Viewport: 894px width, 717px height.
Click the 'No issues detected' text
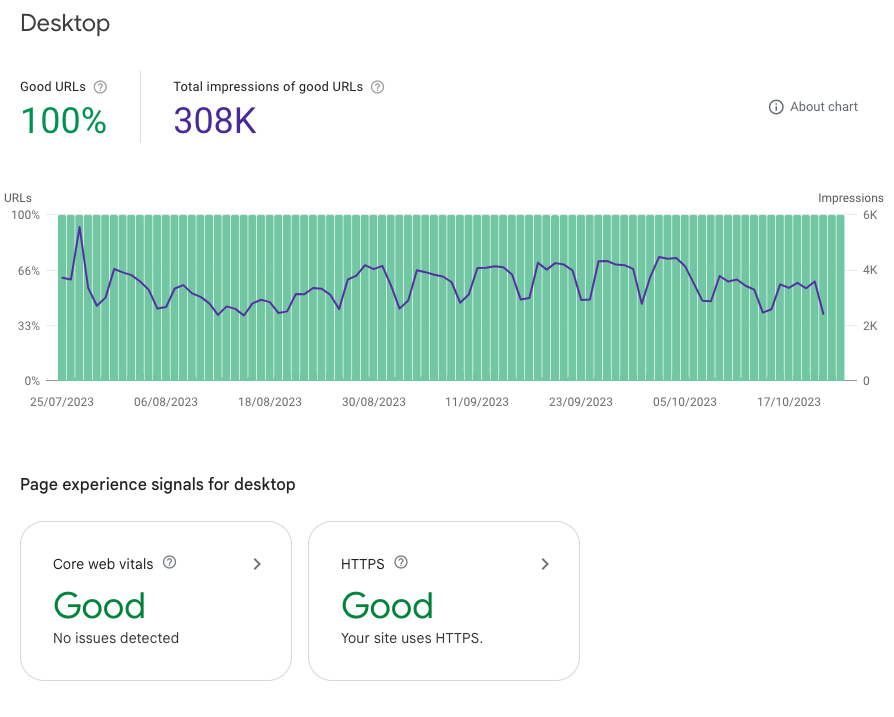pyautogui.click(x=116, y=638)
